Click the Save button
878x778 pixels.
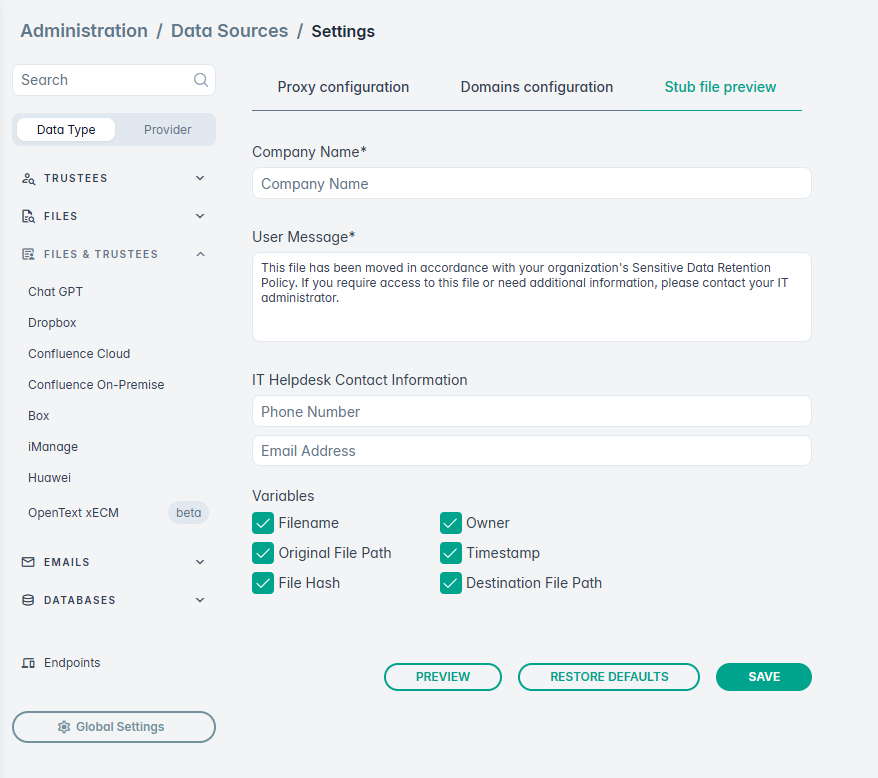764,677
